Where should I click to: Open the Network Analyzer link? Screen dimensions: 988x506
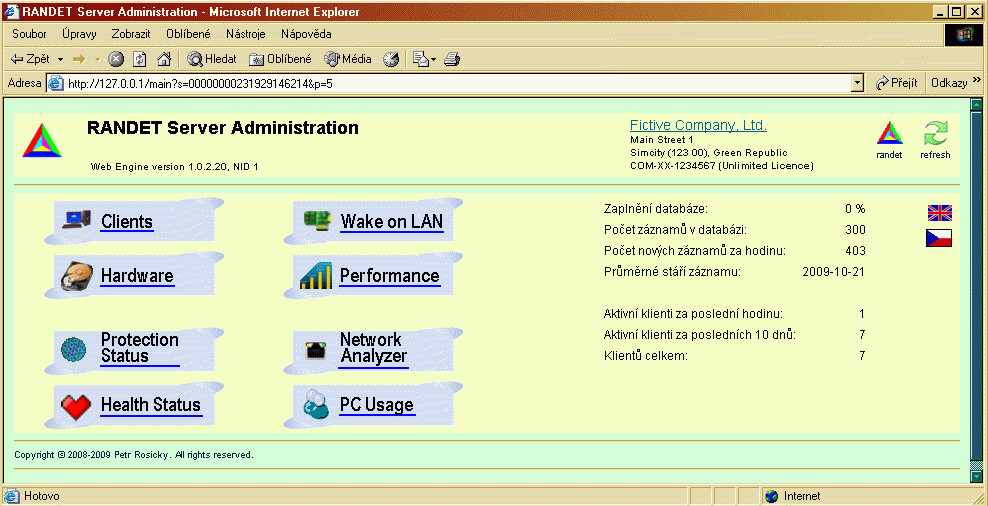point(372,348)
